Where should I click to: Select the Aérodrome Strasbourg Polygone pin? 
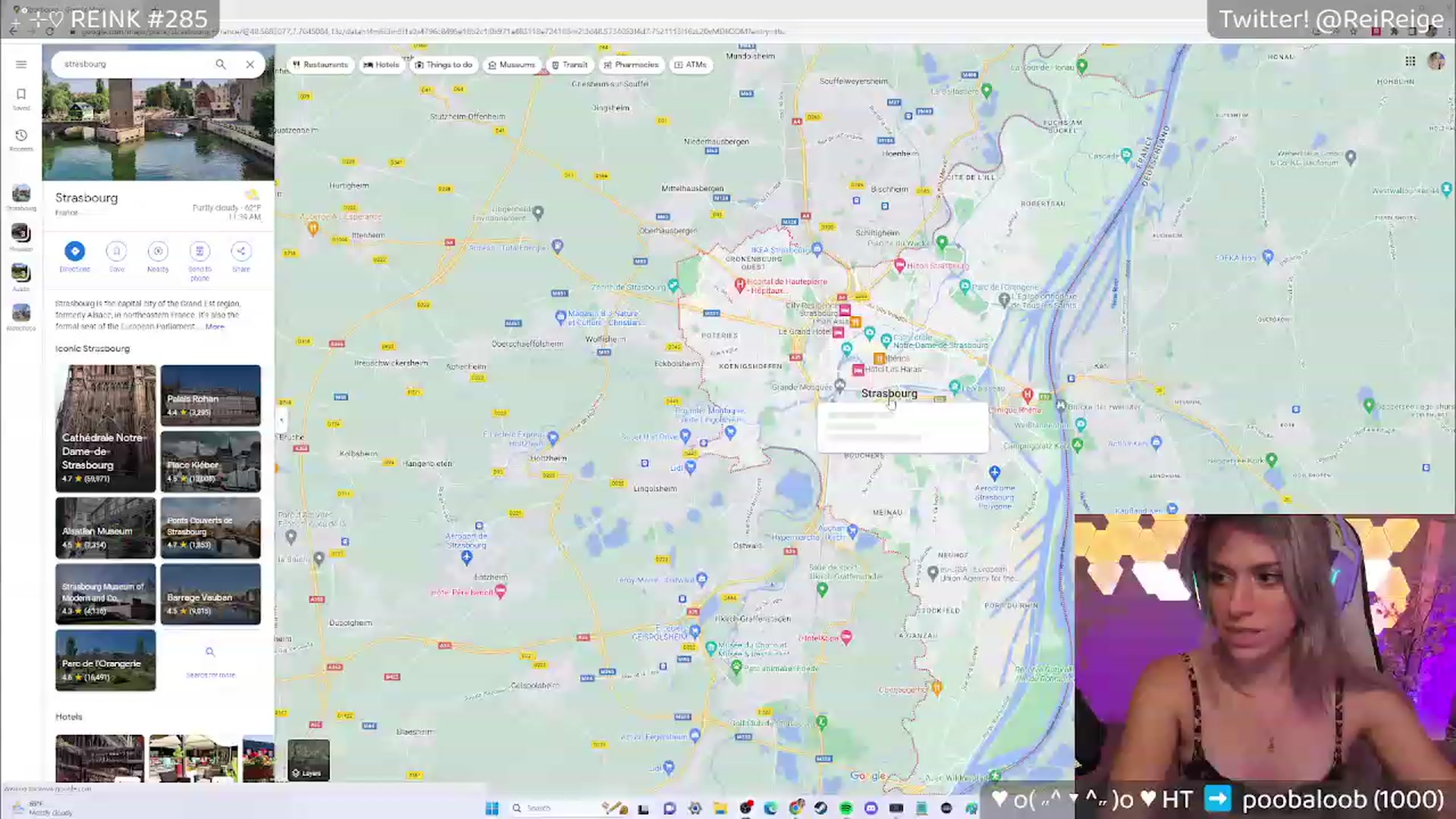coord(995,473)
